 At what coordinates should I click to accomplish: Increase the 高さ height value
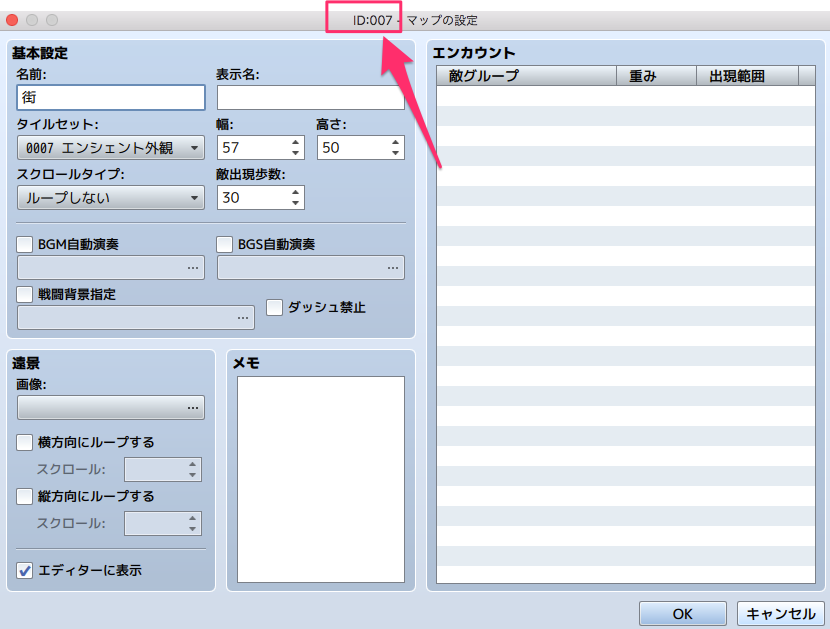[x=395, y=142]
